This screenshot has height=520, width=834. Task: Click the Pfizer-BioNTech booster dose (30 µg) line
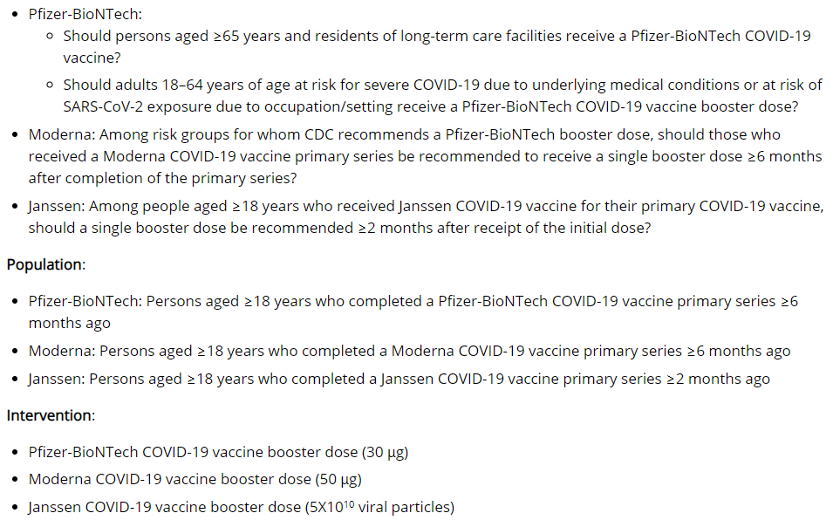(x=218, y=451)
